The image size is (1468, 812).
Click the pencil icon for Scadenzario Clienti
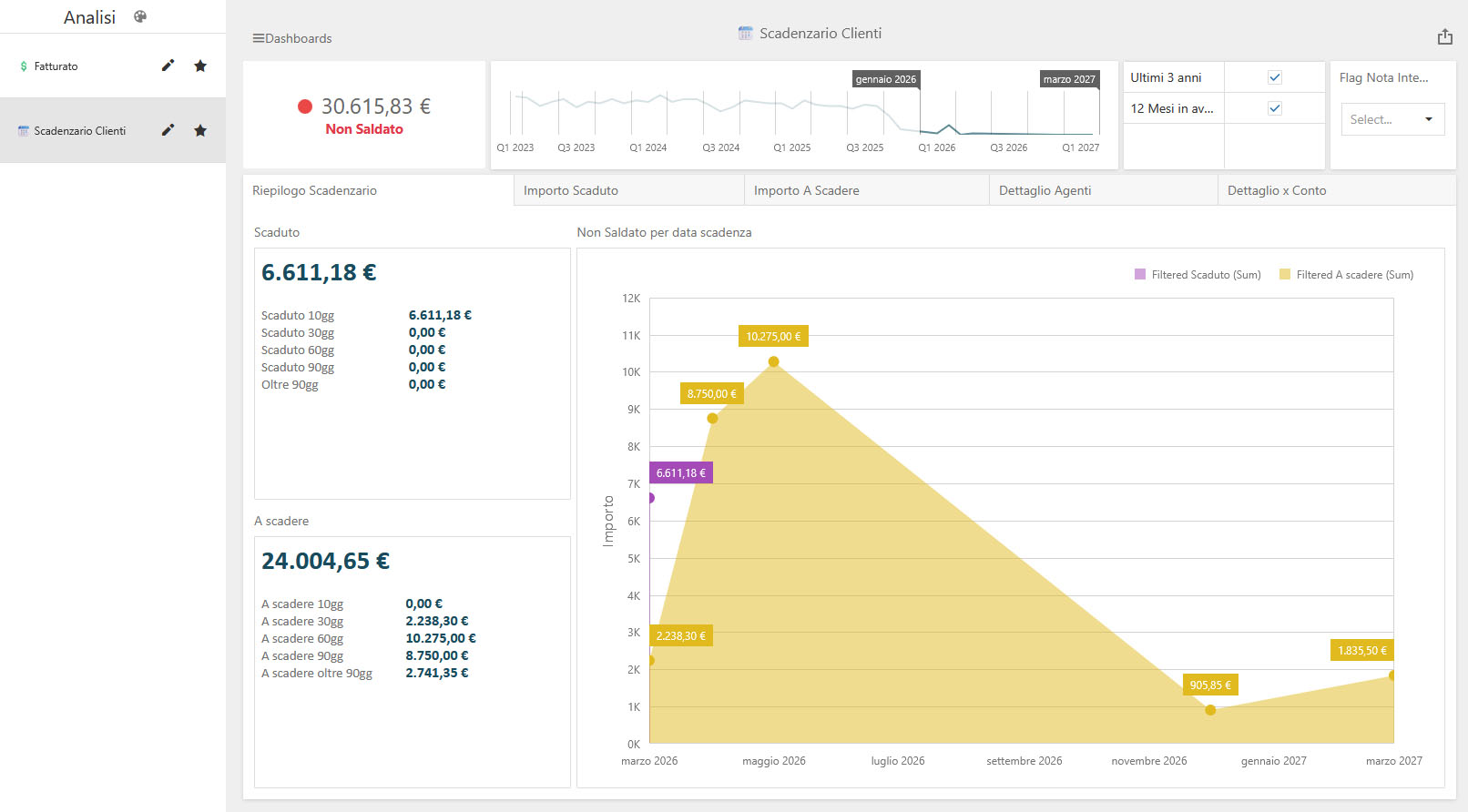[168, 130]
